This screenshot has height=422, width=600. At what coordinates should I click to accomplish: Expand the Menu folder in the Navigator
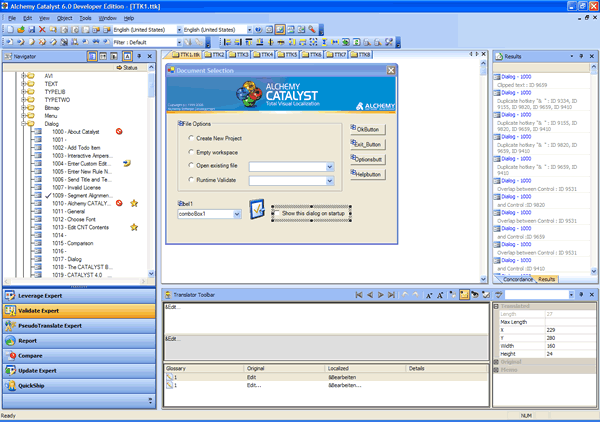point(23,116)
